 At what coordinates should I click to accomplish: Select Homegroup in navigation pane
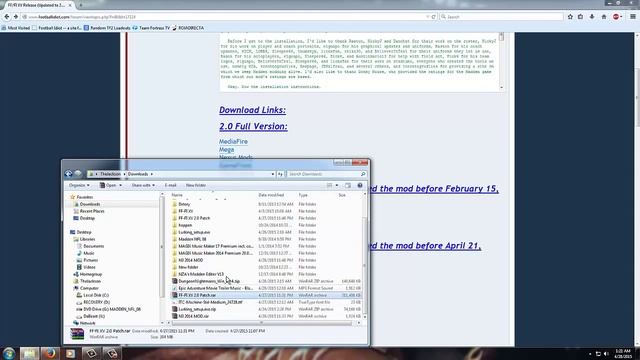coord(90,274)
